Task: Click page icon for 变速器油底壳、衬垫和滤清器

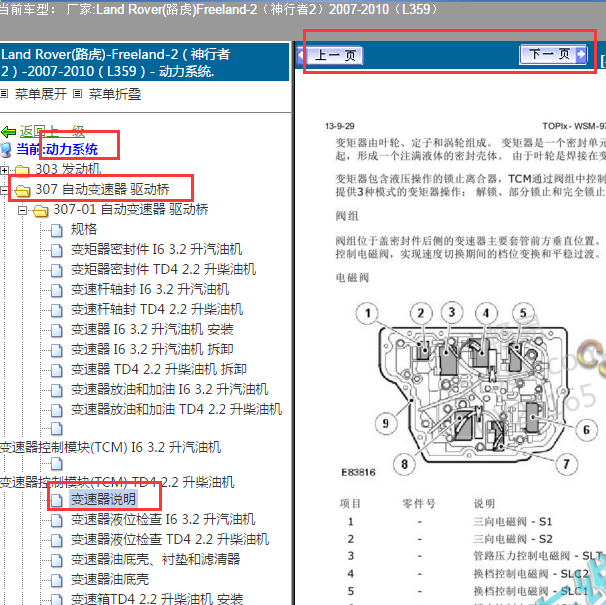Action: (x=57, y=561)
